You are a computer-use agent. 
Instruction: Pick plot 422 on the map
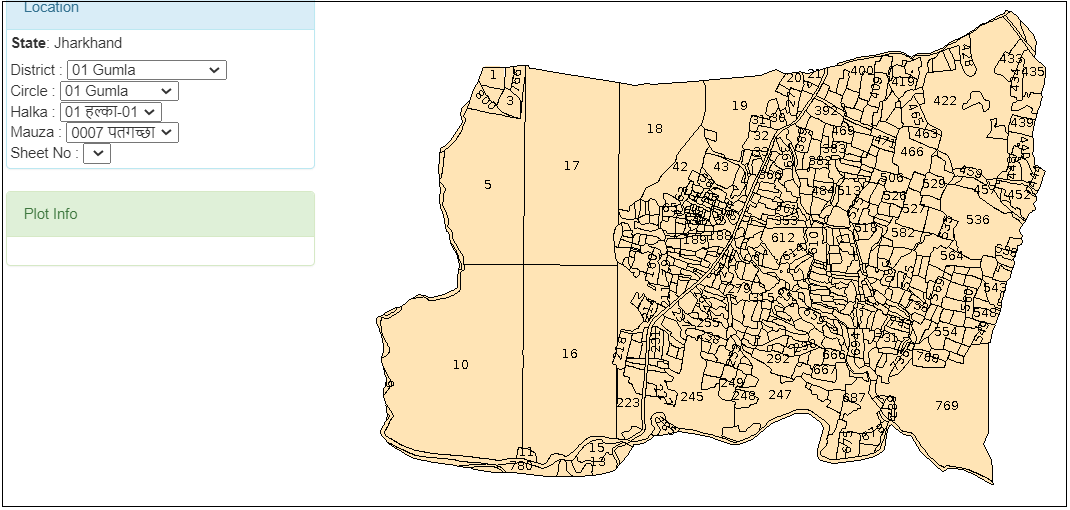click(945, 100)
